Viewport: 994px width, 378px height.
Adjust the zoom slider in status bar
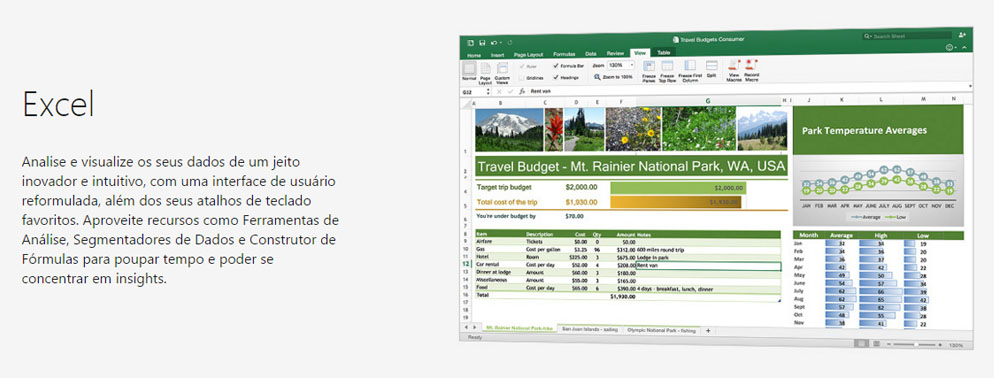[x=915, y=344]
